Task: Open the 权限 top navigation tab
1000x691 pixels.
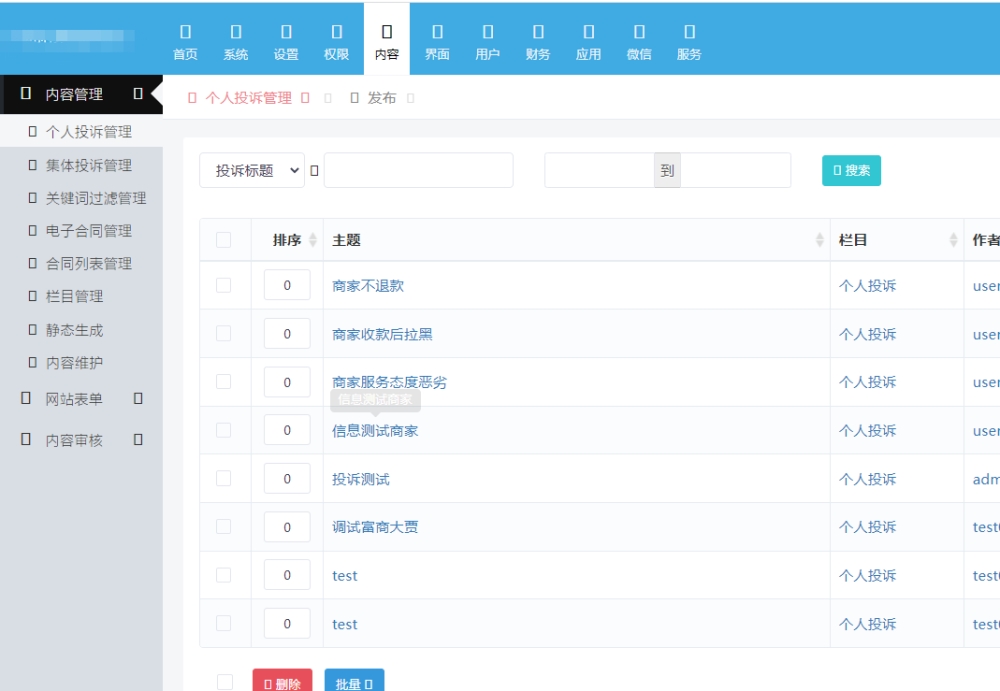Action: tap(337, 41)
